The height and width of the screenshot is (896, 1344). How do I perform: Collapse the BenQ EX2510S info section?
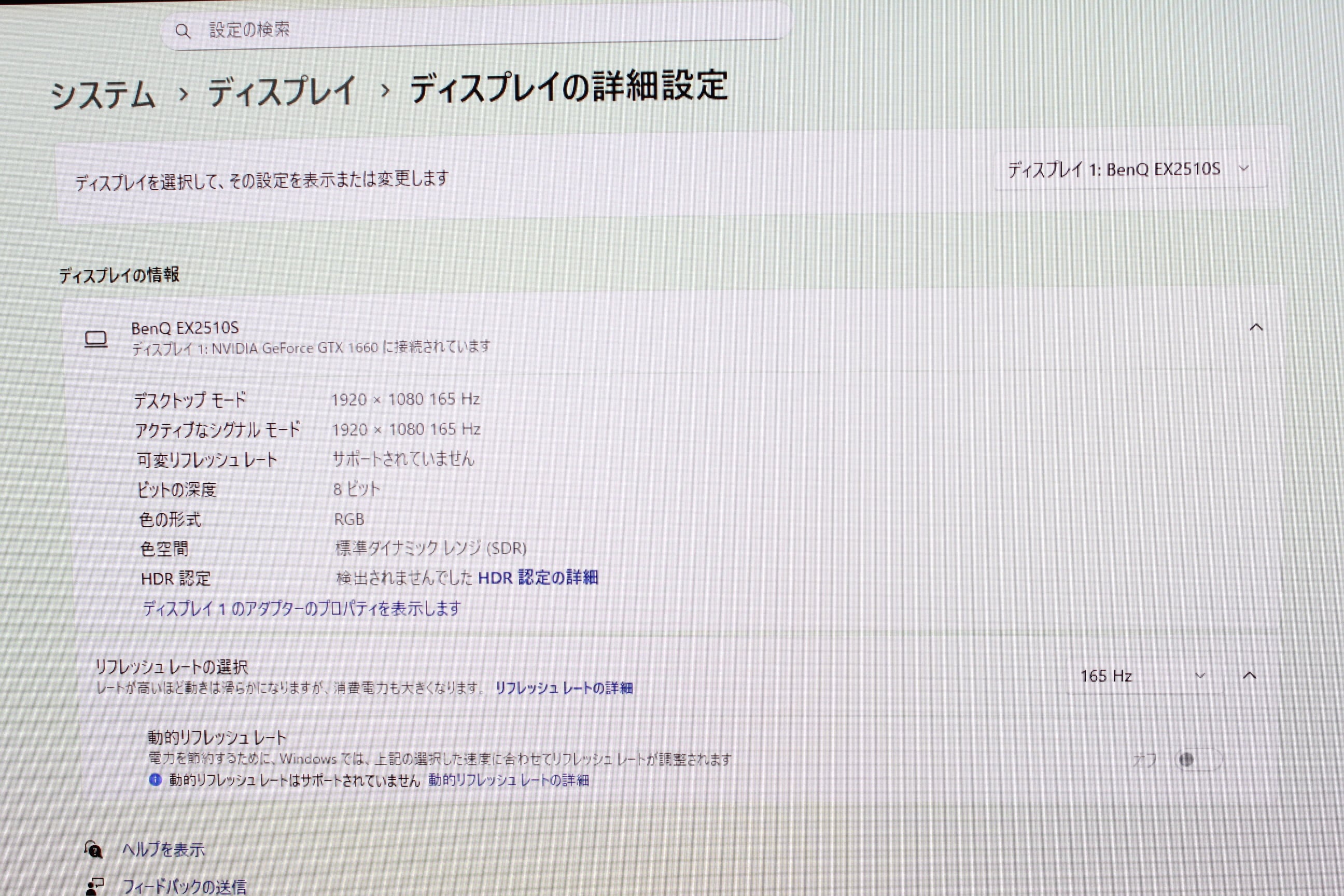pyautogui.click(x=1256, y=327)
